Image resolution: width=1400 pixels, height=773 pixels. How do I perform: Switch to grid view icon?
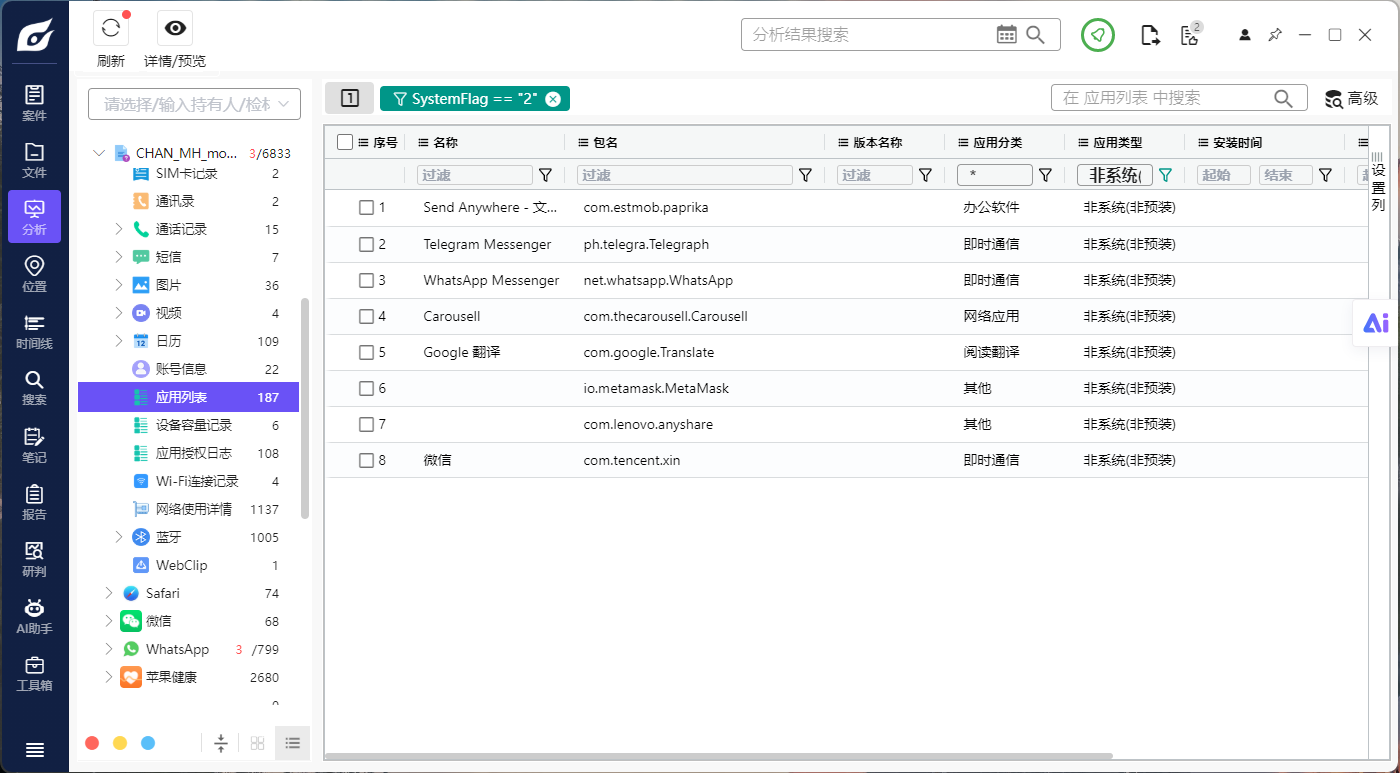click(257, 743)
